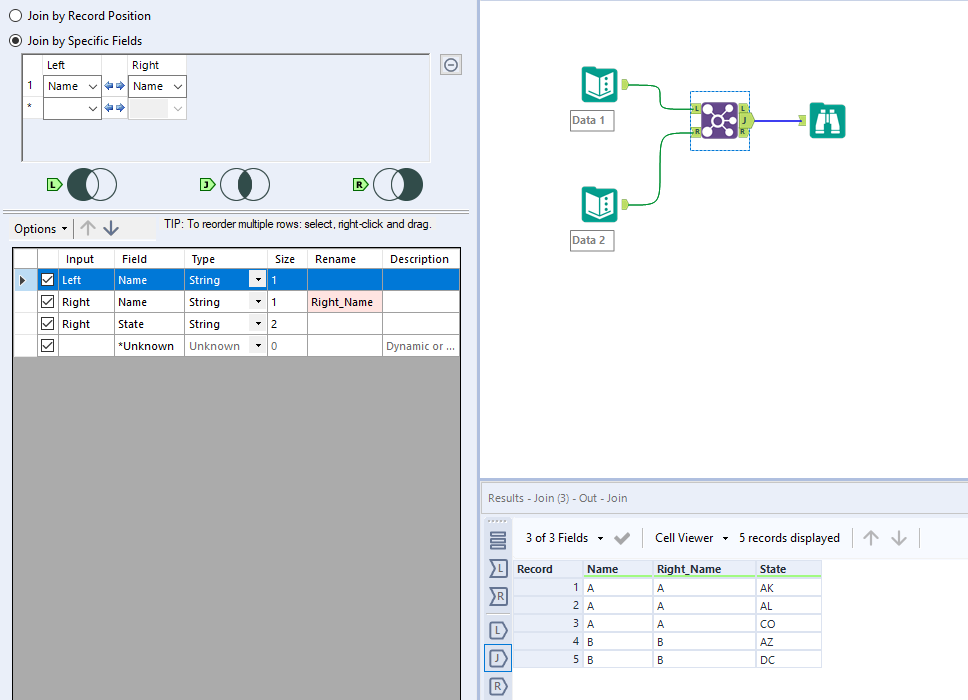Switch to the J joined output tab

(497, 658)
